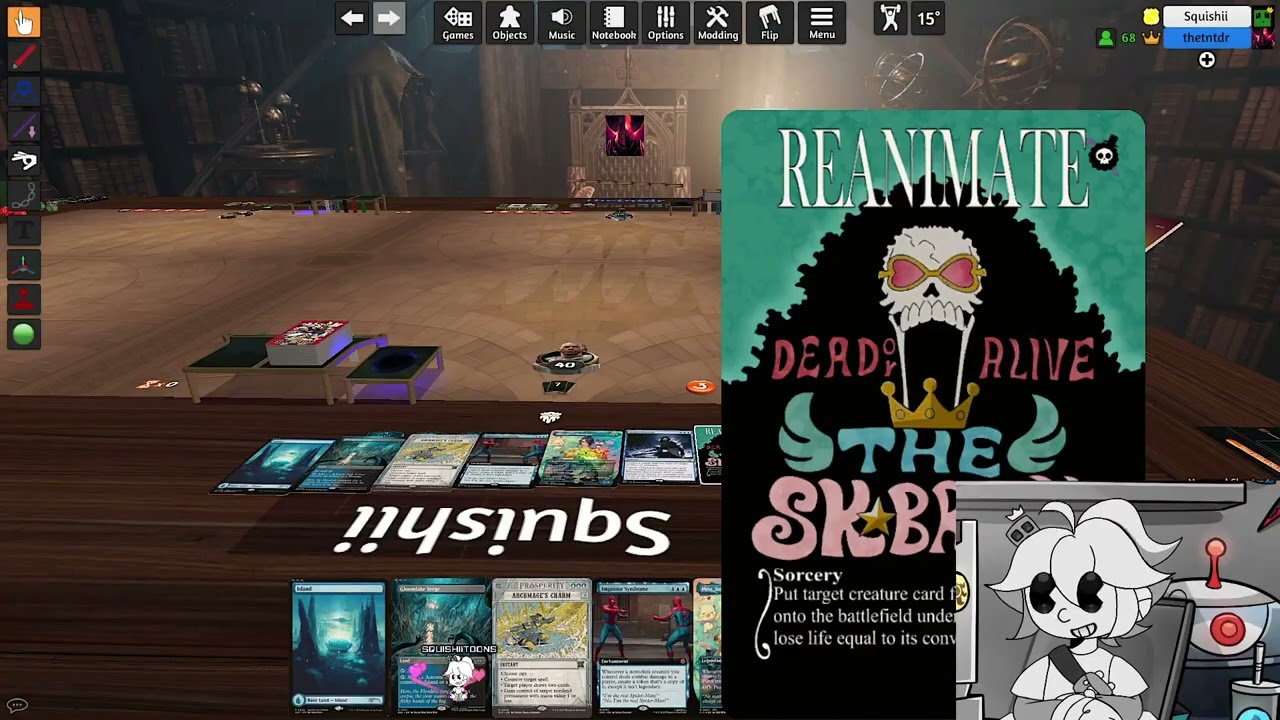Click the 40 life counter token
Image resolution: width=1280 pixels, height=720 pixels.
point(566,360)
